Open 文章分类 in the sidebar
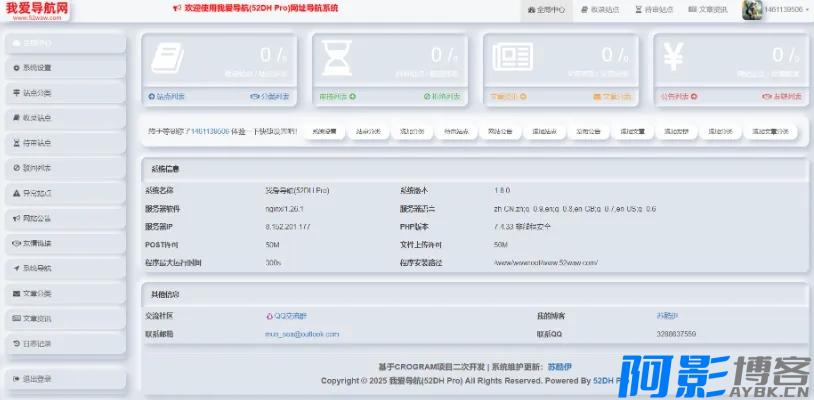The image size is (814, 400). click(65, 294)
